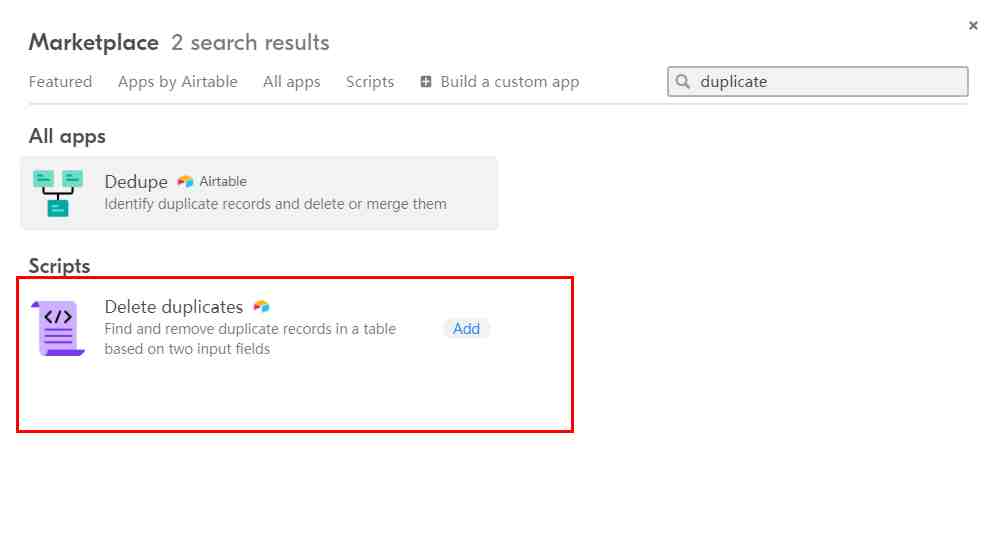
Task: Click the Marketplace heading
Action: point(94,43)
